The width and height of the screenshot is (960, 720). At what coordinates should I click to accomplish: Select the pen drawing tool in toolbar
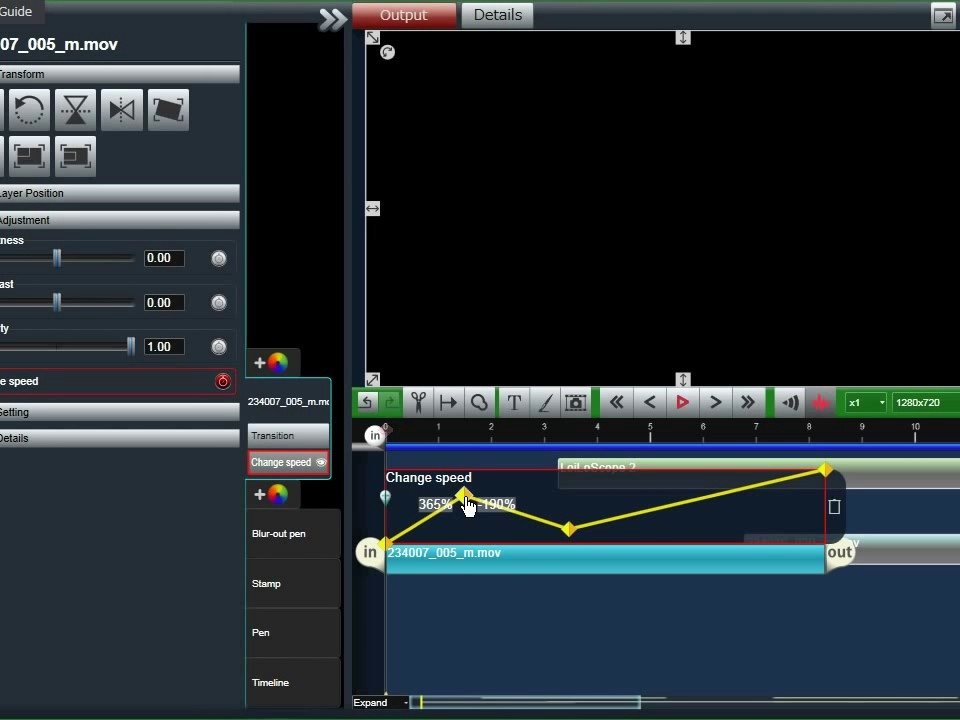pyautogui.click(x=544, y=402)
